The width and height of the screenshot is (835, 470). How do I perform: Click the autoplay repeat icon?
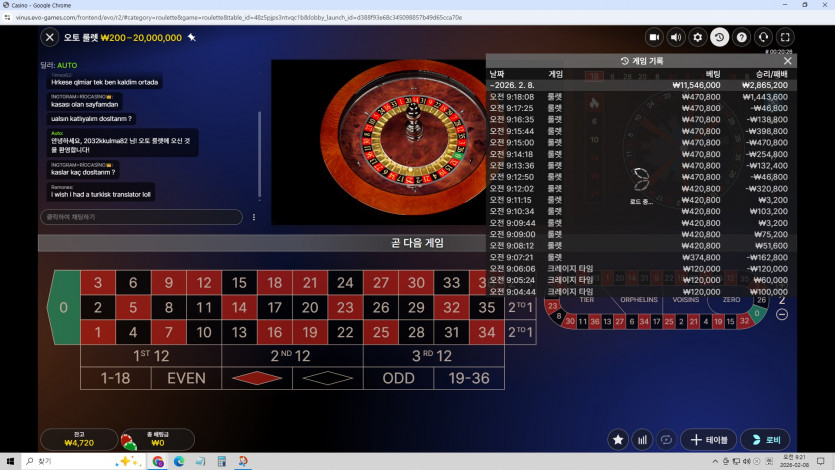[x=666, y=439]
